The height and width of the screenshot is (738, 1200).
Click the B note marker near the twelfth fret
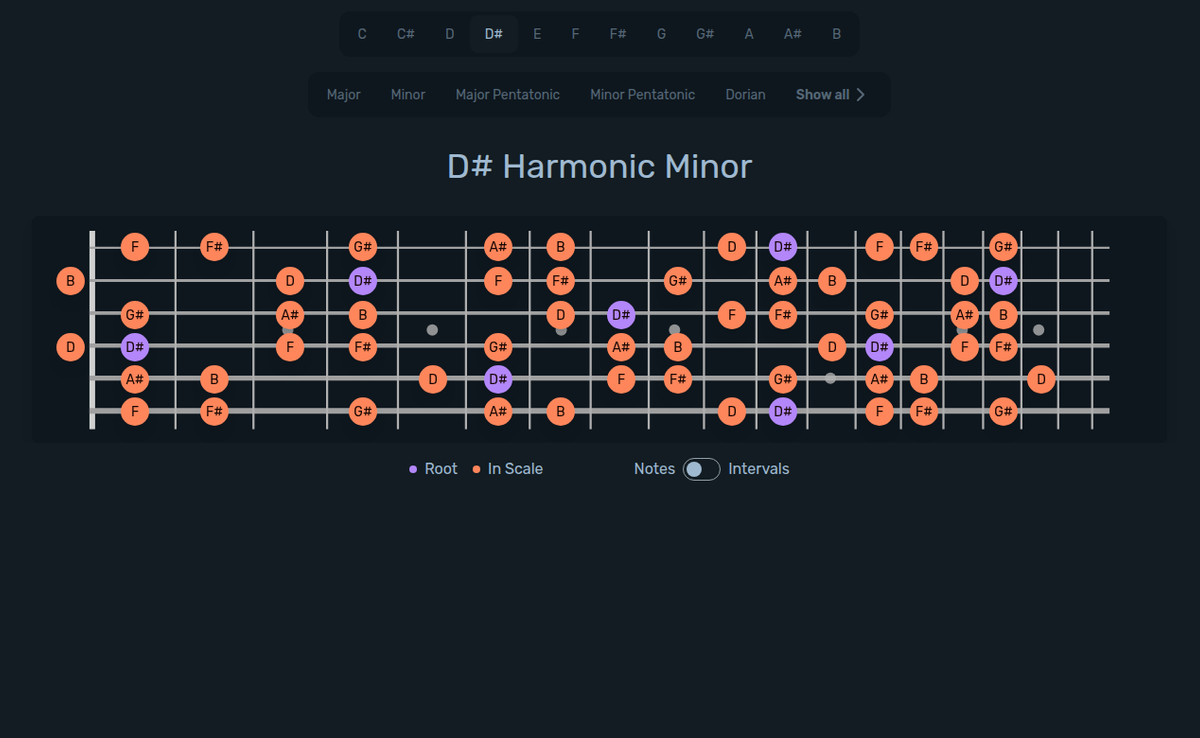tap(832, 281)
